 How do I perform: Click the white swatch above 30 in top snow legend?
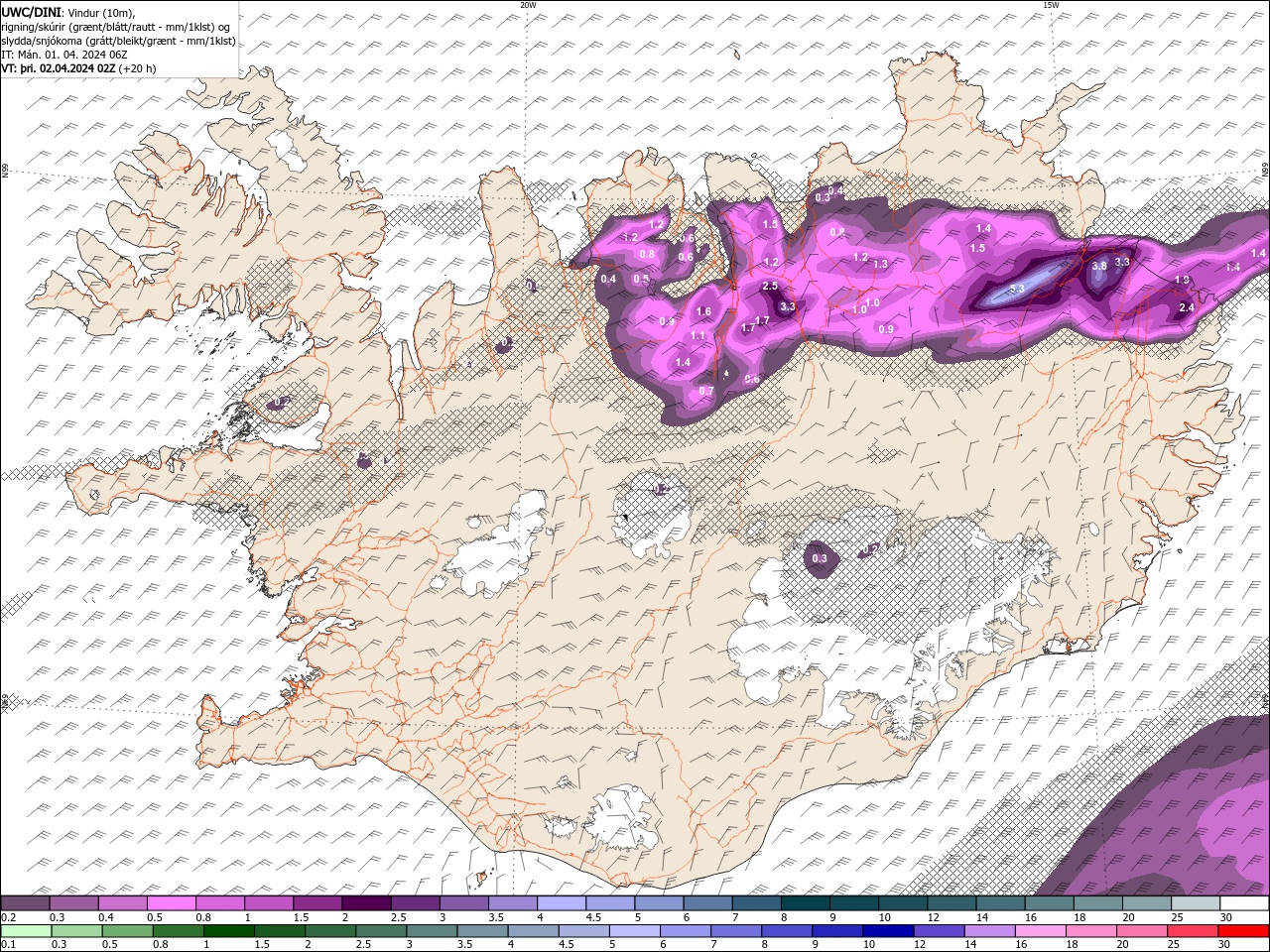point(1244,903)
